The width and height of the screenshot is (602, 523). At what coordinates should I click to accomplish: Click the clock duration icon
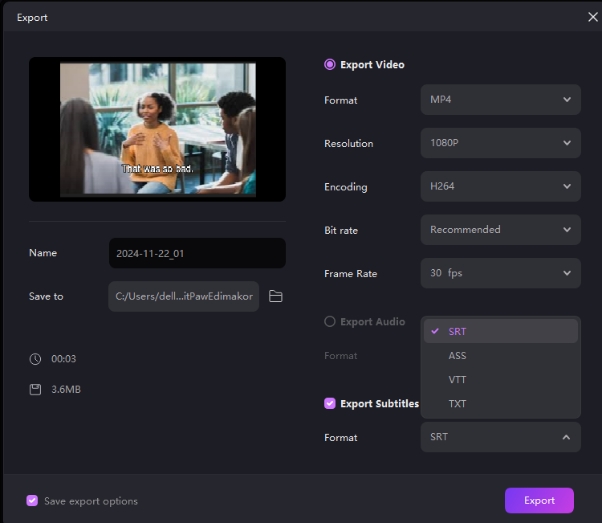(36, 358)
